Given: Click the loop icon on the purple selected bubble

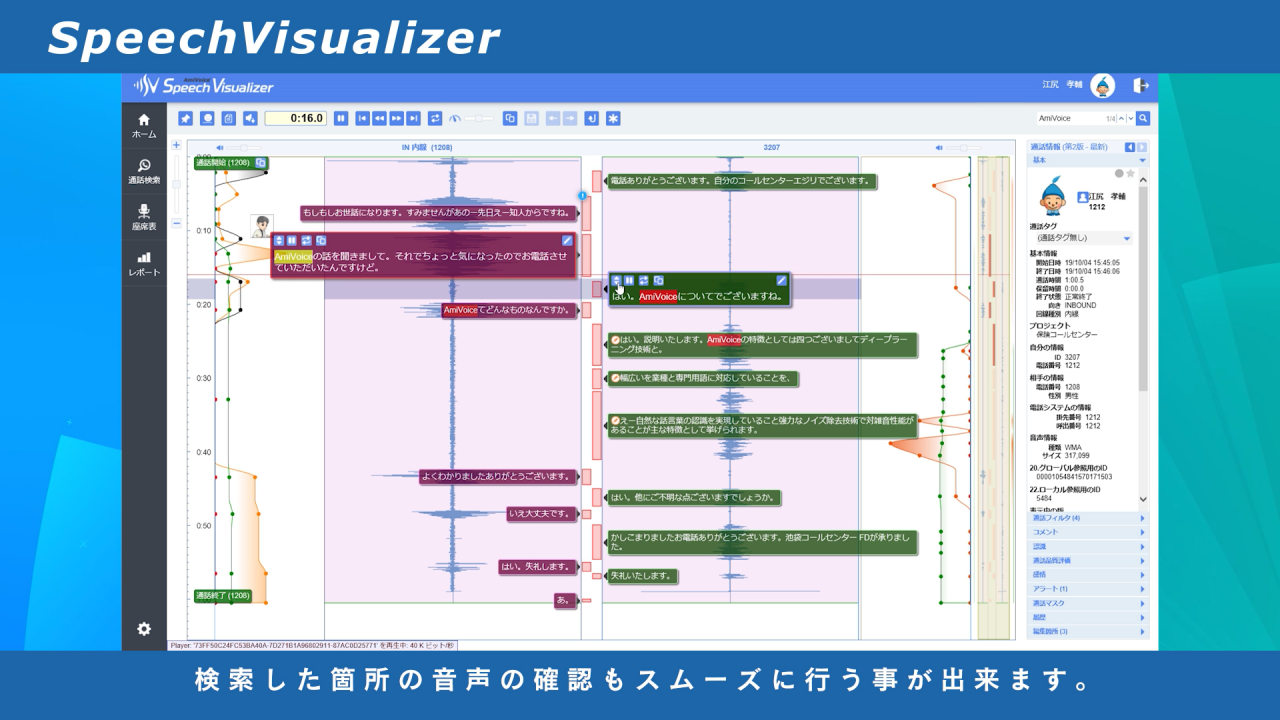Looking at the screenshot, I should point(307,240).
